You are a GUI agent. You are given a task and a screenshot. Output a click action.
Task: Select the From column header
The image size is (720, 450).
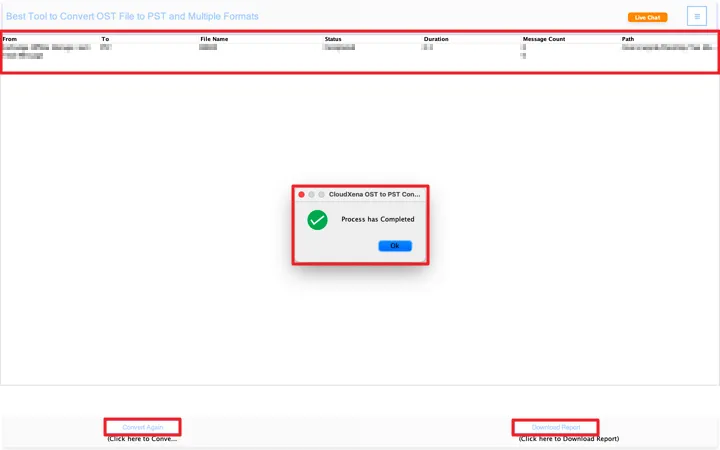pos(10,39)
